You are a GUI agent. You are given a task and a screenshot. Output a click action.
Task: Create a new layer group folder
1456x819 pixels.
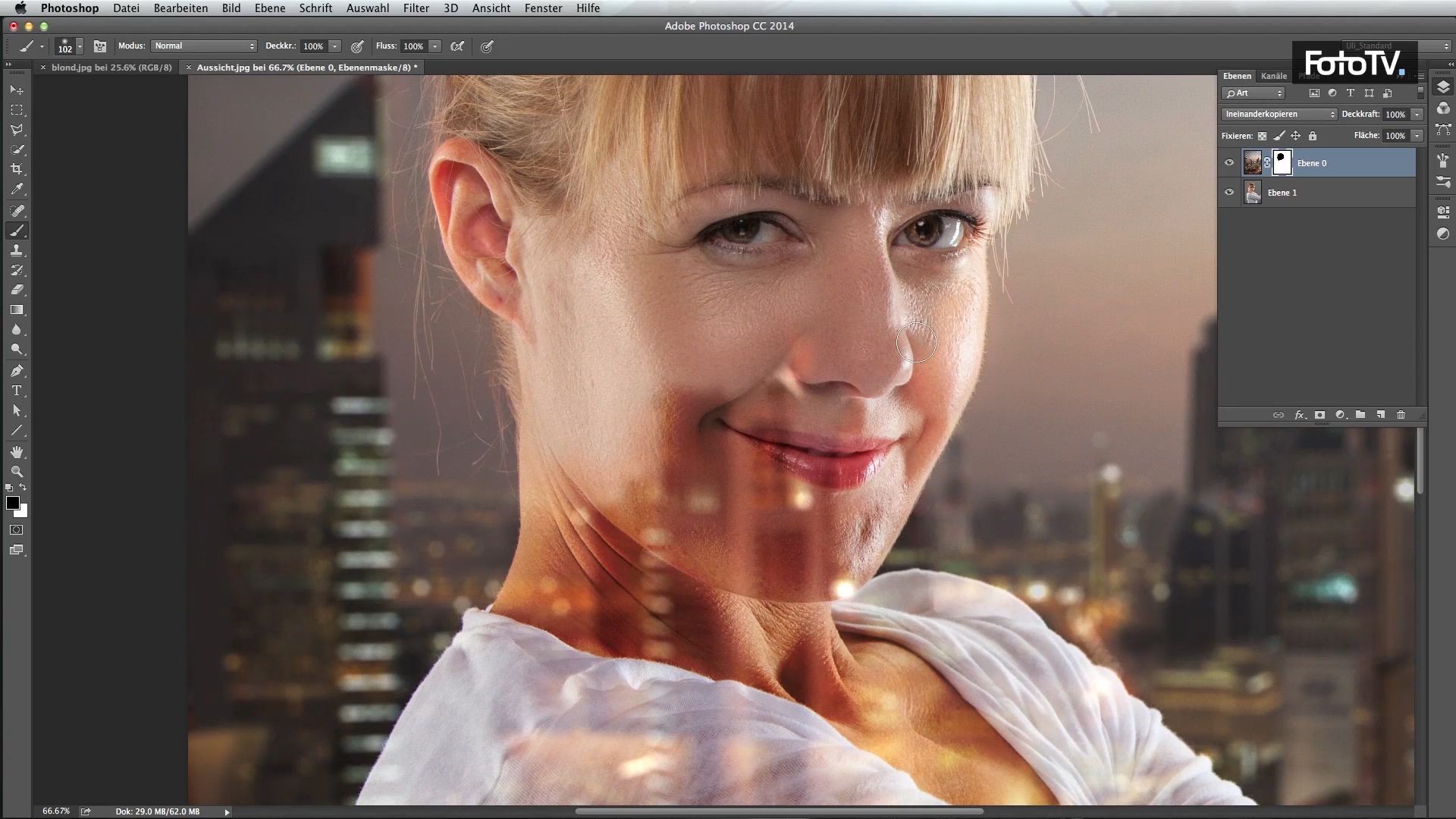1360,415
